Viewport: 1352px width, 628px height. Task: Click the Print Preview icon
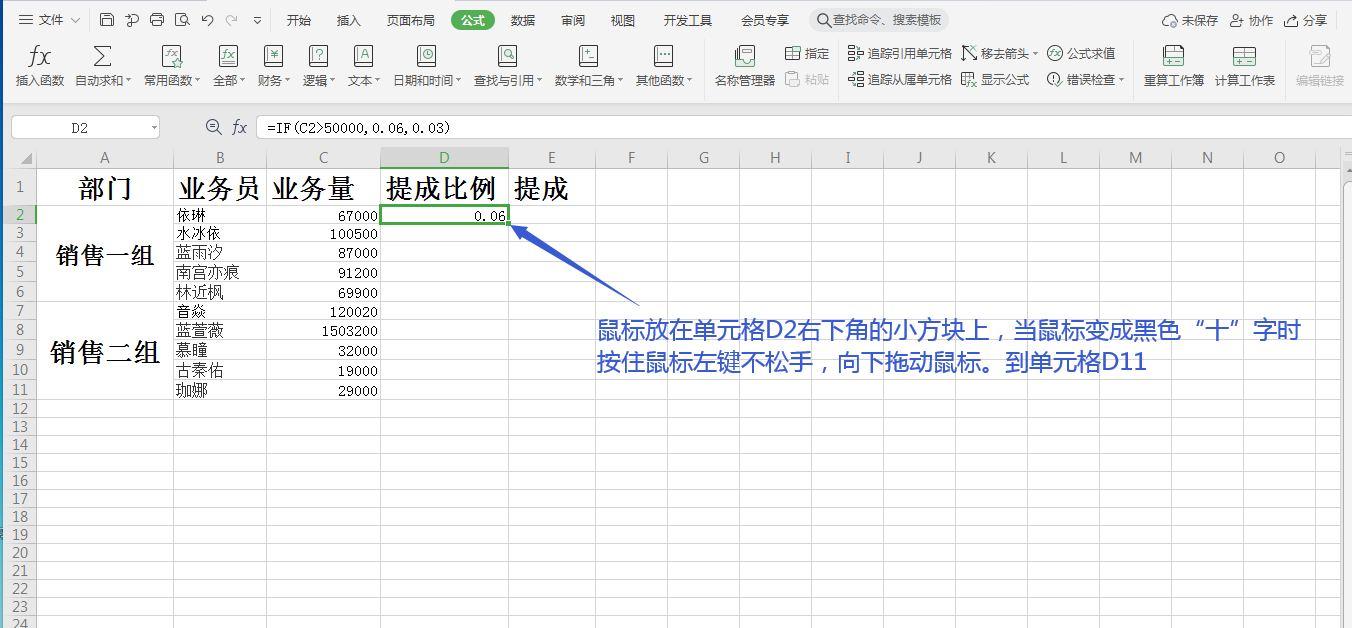click(182, 20)
